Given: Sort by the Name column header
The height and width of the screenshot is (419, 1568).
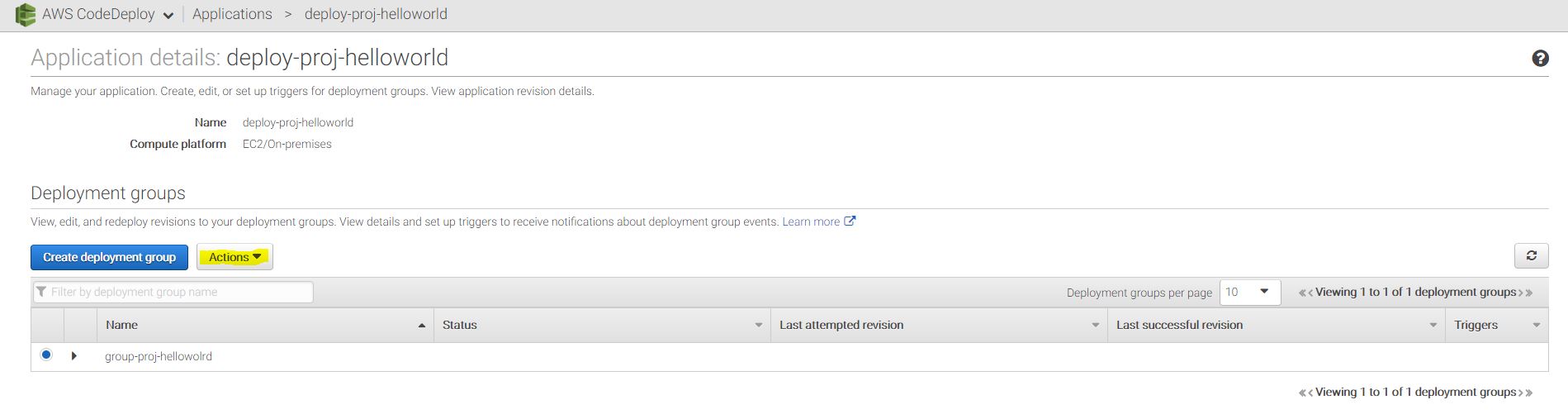Looking at the screenshot, I should [121, 325].
